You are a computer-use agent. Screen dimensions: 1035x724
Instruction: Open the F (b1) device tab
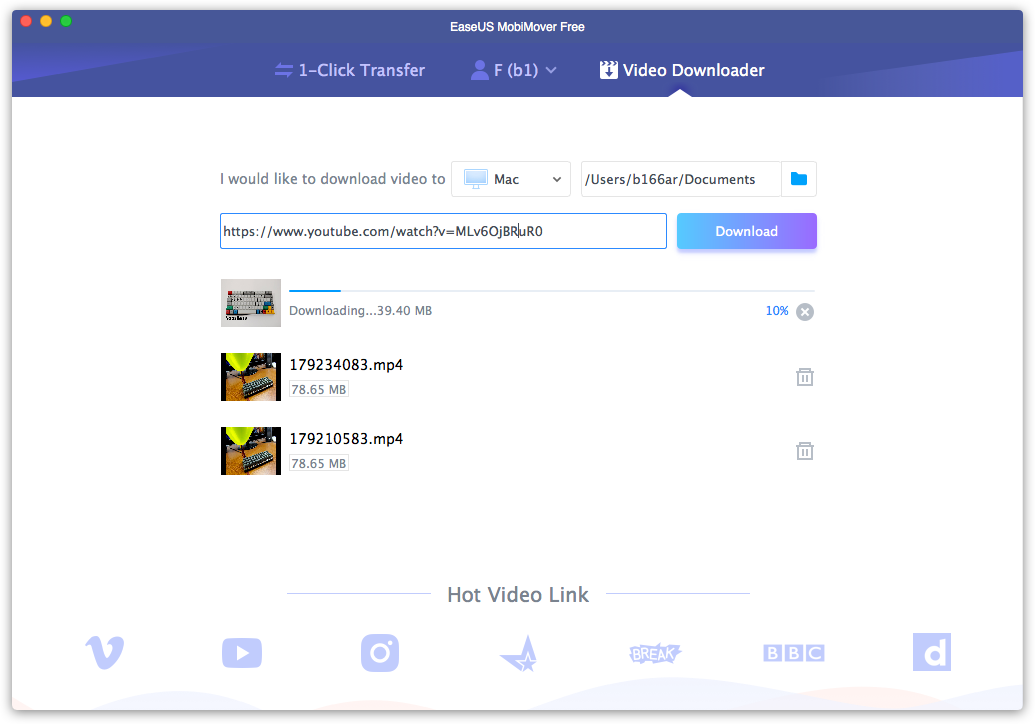click(514, 70)
